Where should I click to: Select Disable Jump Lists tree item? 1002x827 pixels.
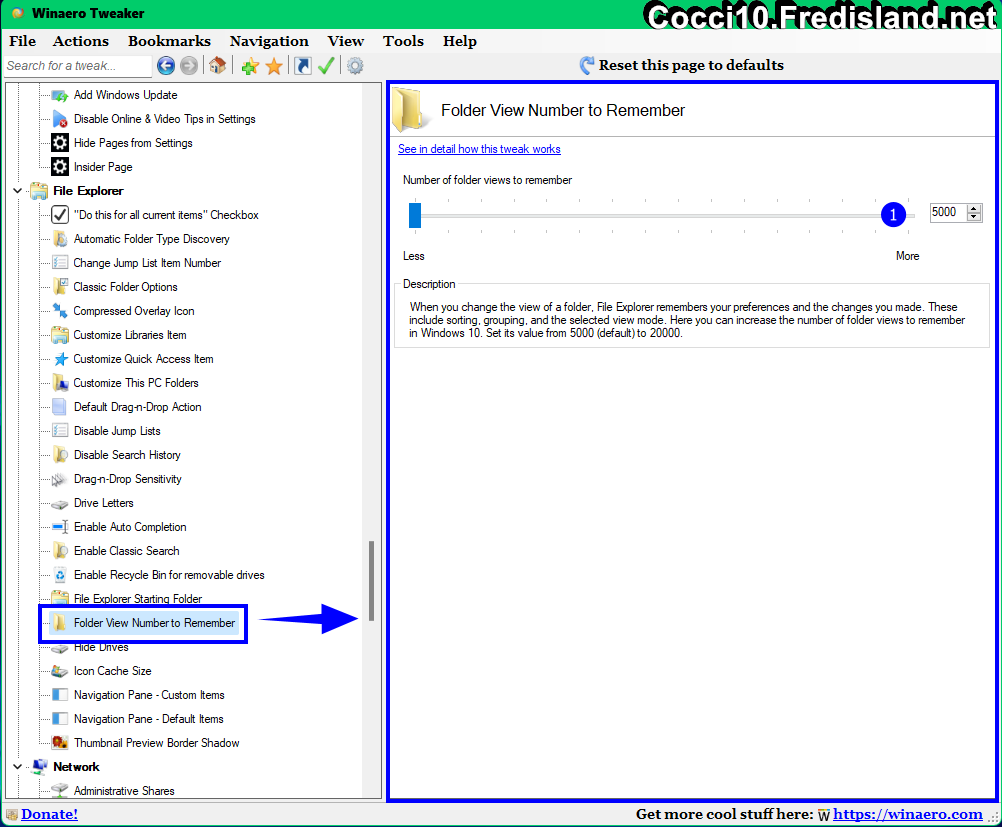(117, 431)
